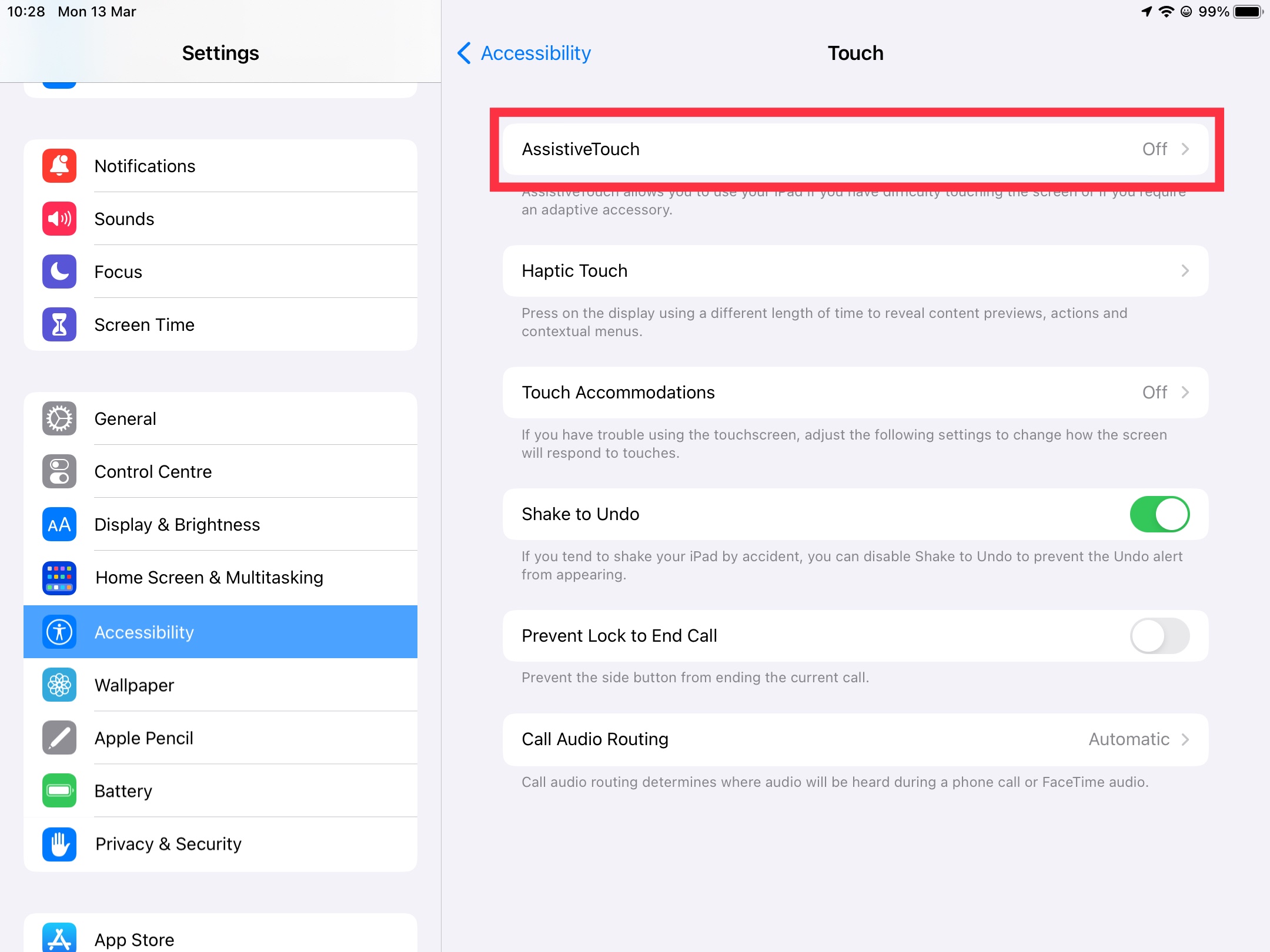Select the Apple Pencil icon
1270x952 pixels.
pos(59,738)
